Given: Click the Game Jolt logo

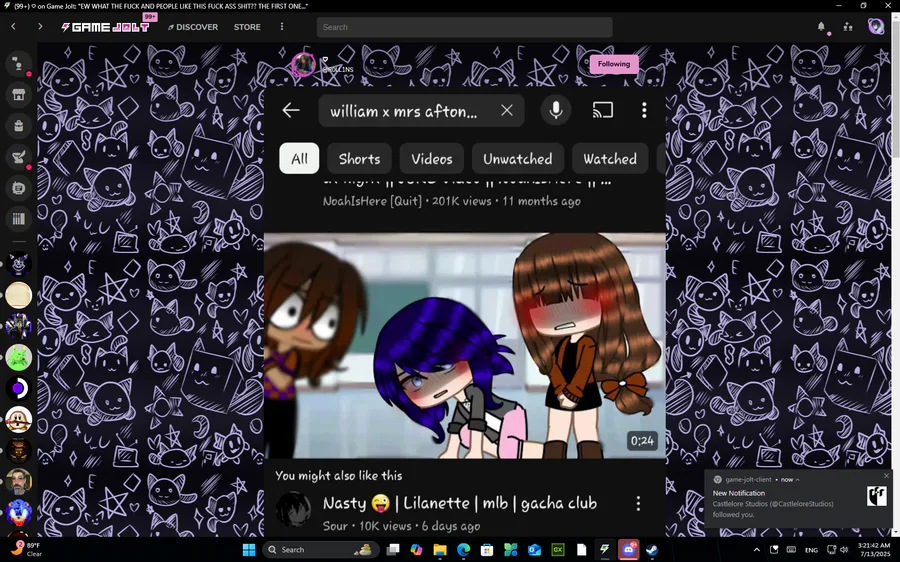Looking at the screenshot, I should pyautogui.click(x=106, y=27).
